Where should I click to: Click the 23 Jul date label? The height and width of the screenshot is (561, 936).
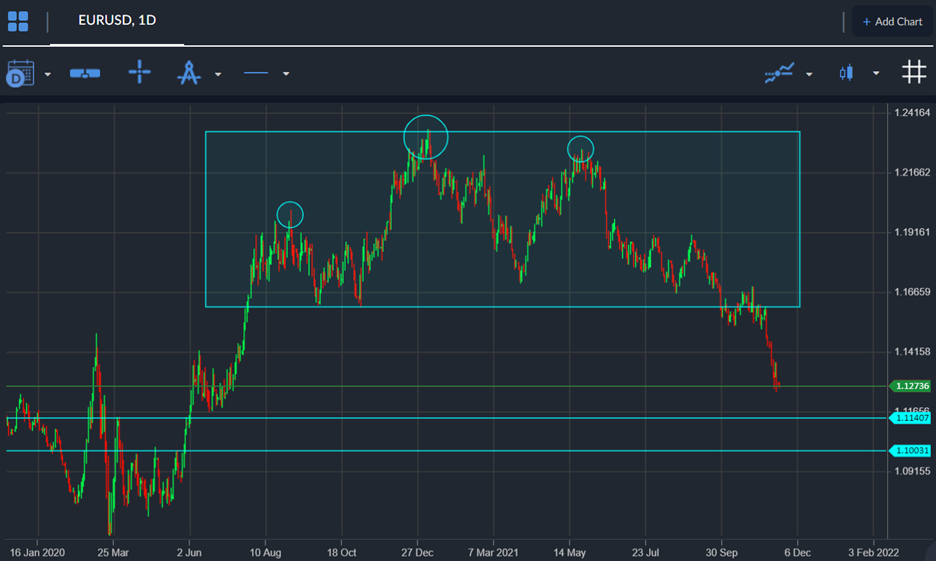click(645, 553)
